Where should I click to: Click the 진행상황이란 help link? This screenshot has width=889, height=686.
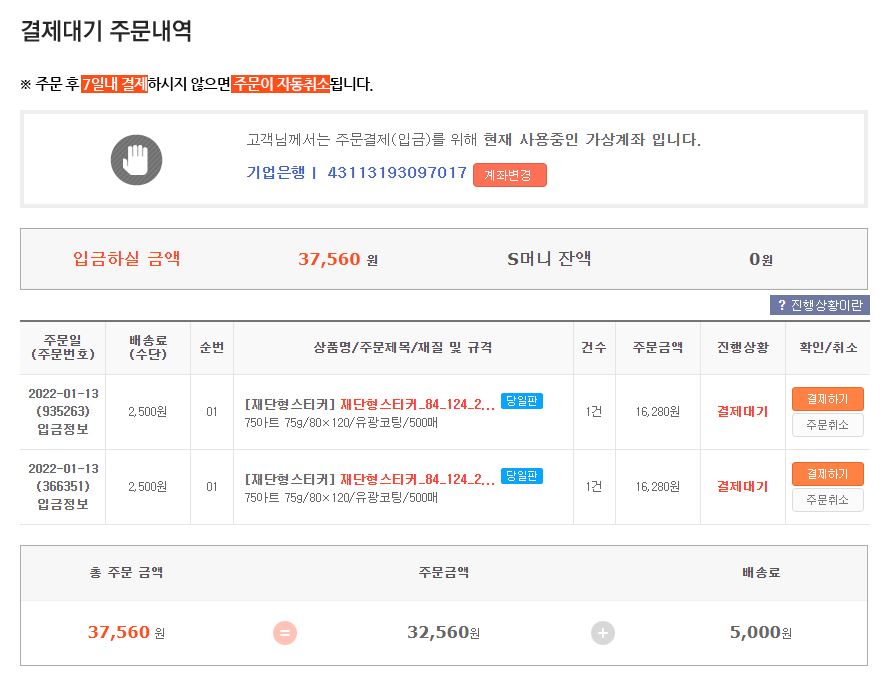click(x=825, y=305)
